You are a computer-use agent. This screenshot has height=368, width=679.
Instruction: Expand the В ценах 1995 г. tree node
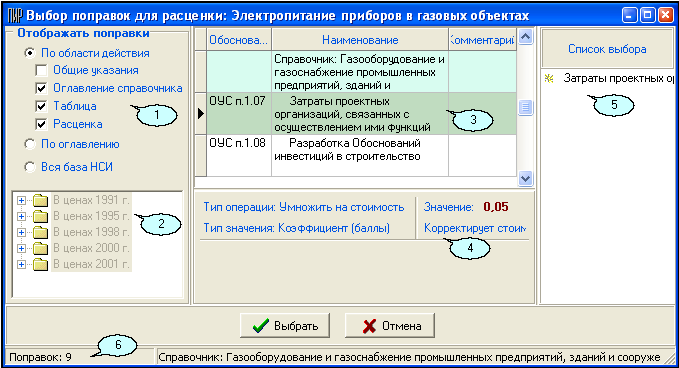pyautogui.click(x=21, y=216)
